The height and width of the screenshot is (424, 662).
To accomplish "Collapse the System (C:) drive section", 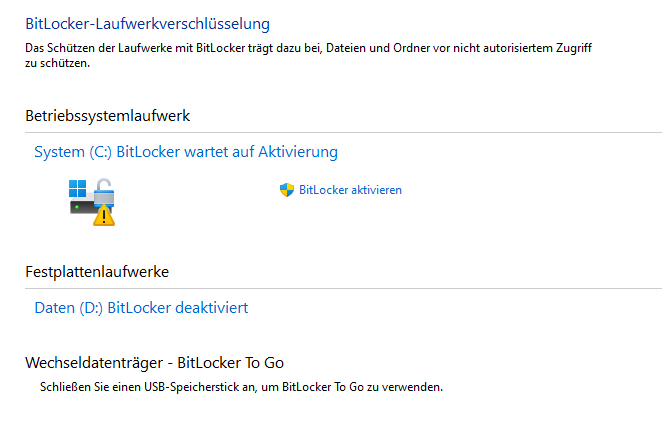I will point(186,152).
